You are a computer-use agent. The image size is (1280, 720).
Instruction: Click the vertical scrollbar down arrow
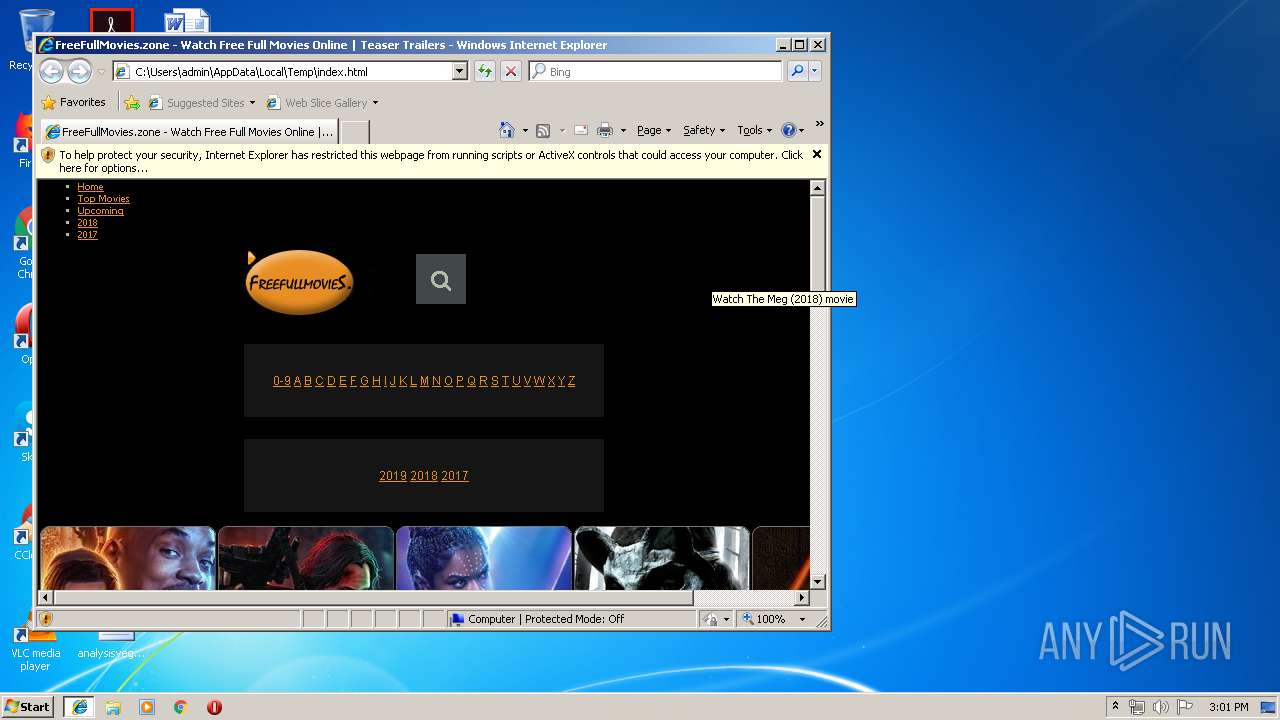coord(817,581)
